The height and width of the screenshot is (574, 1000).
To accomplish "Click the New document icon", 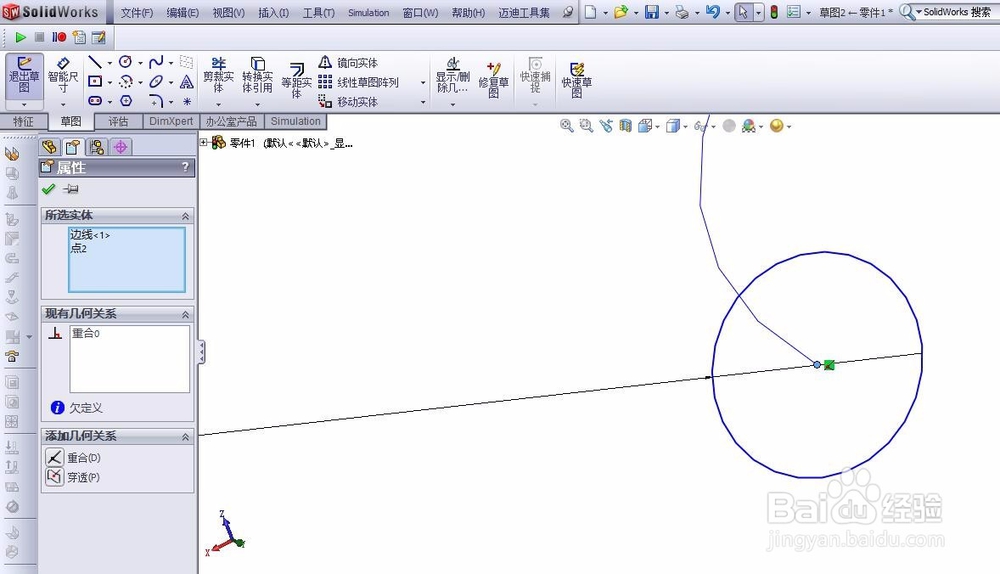I will 591,11.
